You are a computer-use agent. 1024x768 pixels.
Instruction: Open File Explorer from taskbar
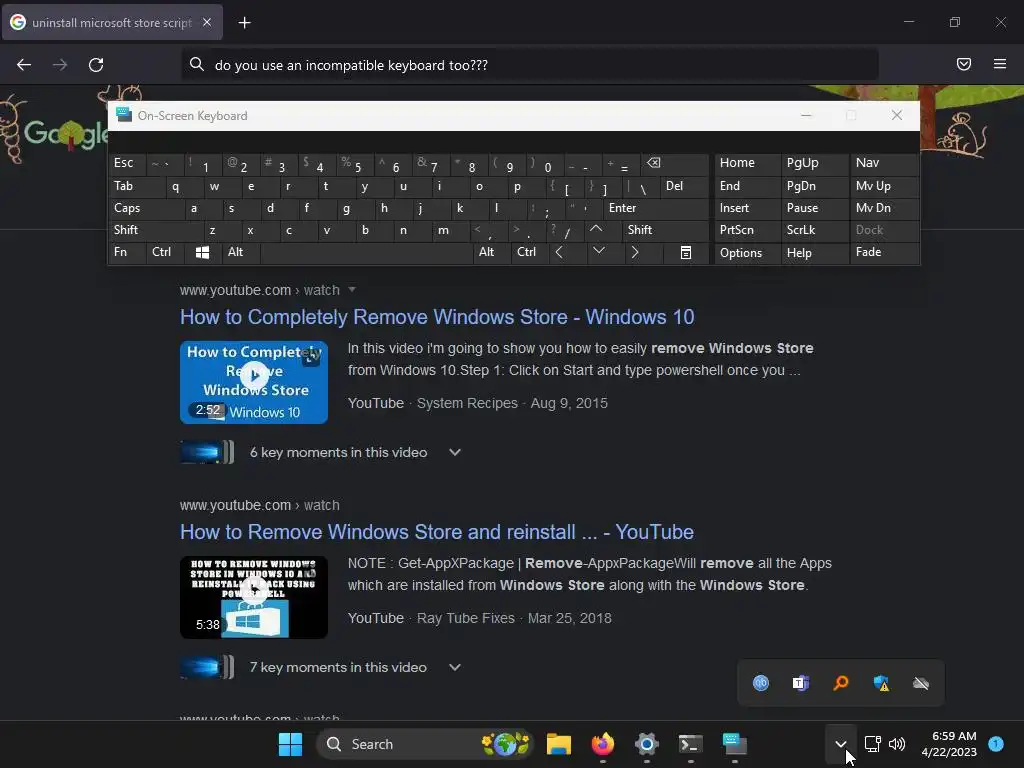558,744
